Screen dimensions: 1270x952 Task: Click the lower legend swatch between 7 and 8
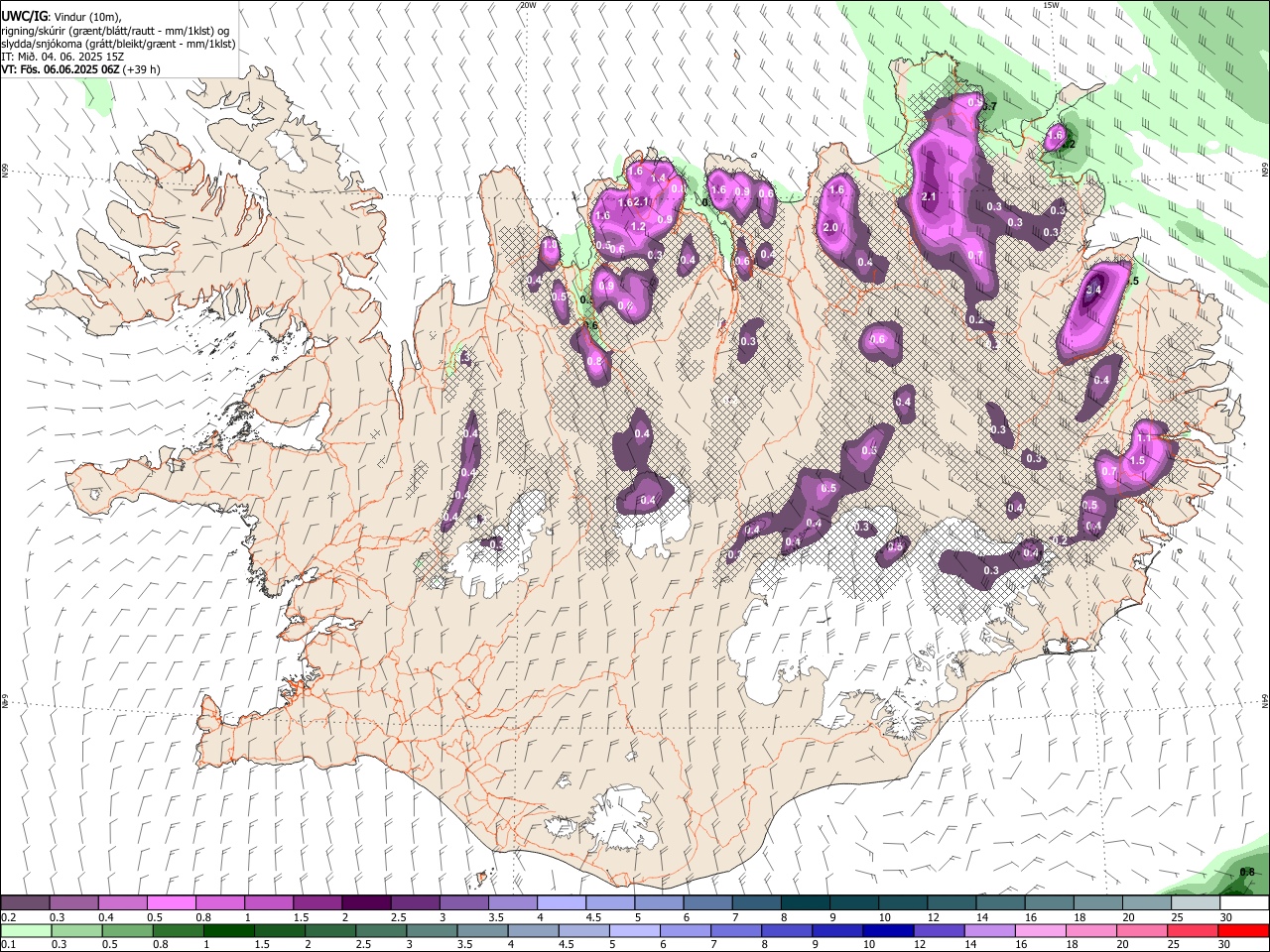pos(736,930)
